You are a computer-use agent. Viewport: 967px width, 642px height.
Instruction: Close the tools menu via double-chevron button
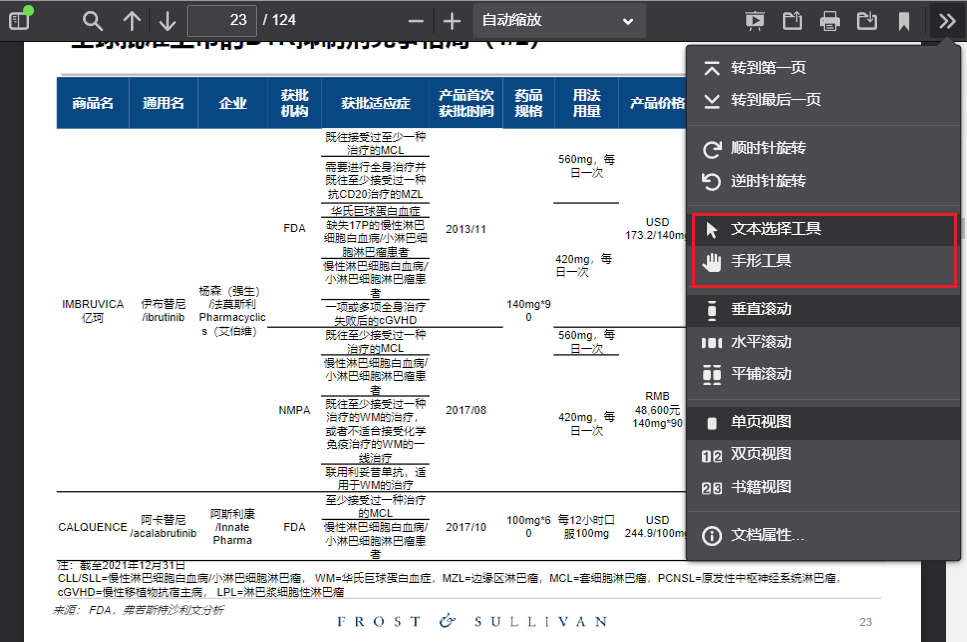tap(947, 20)
